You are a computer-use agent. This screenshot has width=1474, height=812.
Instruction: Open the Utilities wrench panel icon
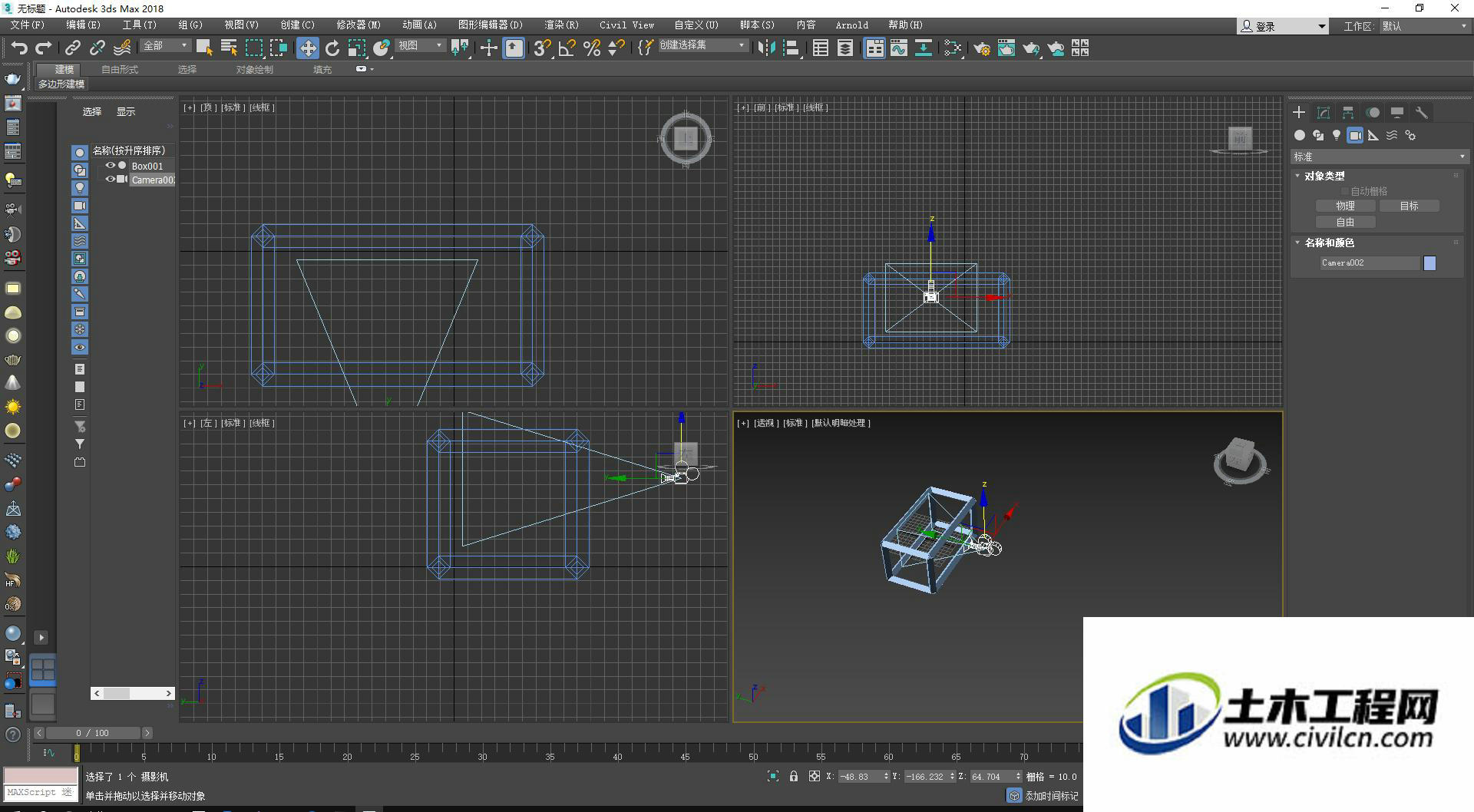(x=1422, y=112)
